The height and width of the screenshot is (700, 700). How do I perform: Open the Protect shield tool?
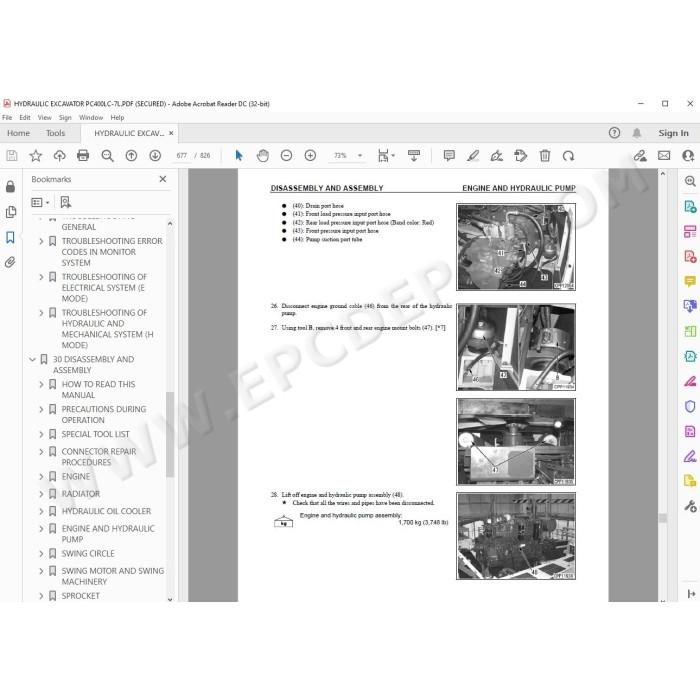coord(690,406)
